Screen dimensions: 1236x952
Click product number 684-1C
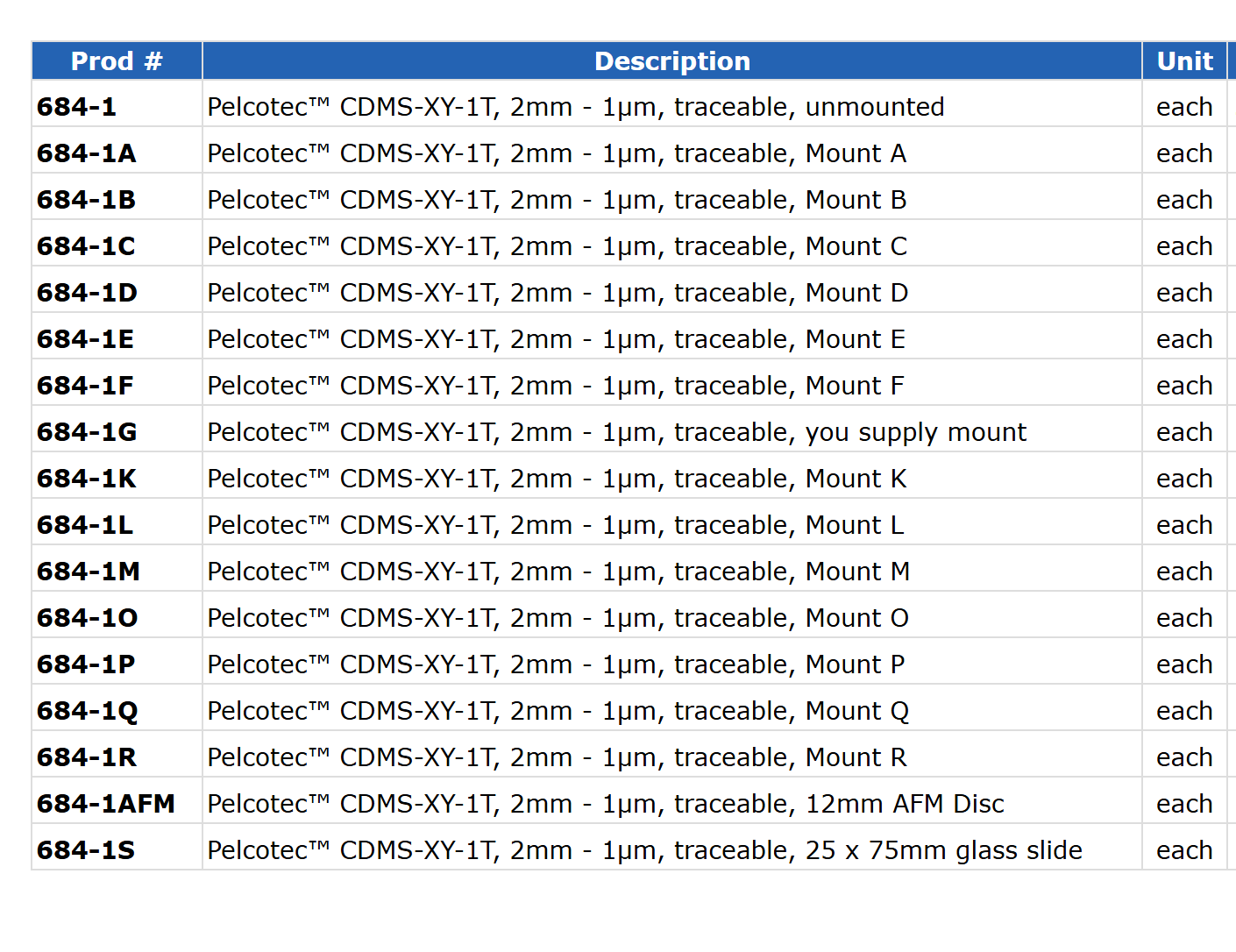(86, 246)
